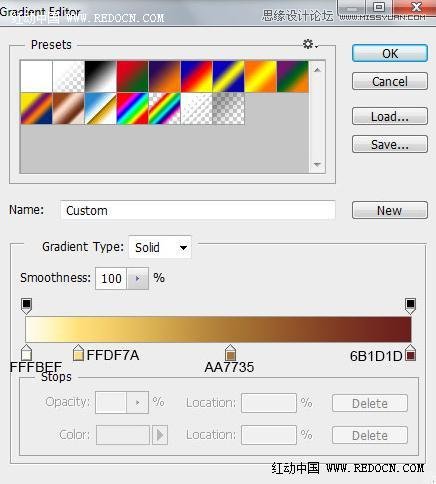Select the chrome blue-gold gradient preset

(100, 108)
